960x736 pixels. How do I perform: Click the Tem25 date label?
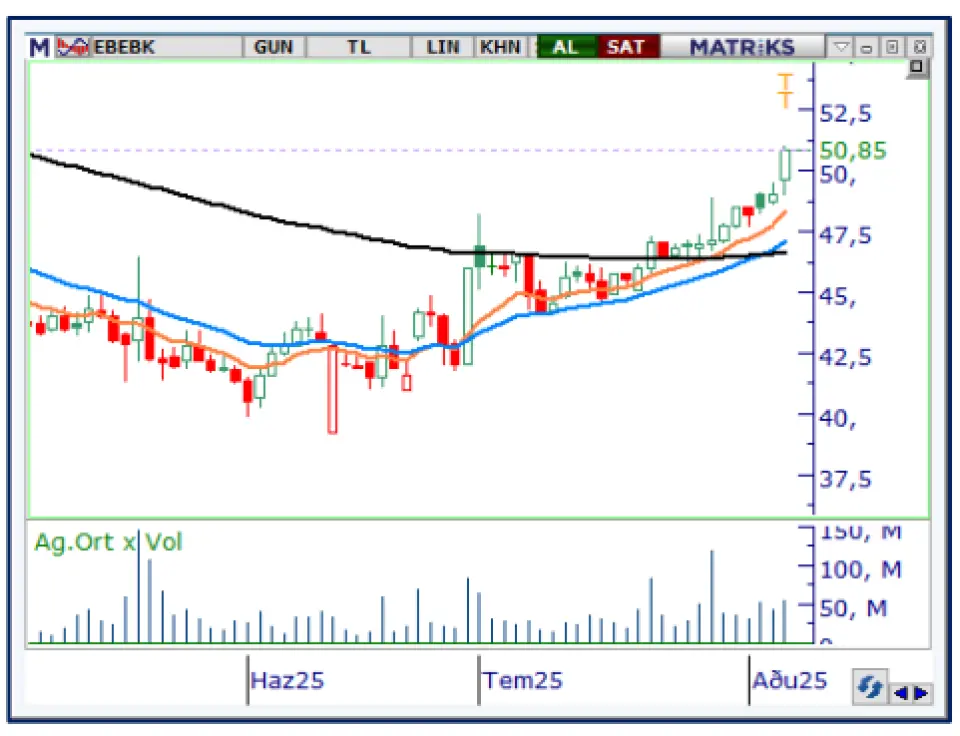click(522, 680)
